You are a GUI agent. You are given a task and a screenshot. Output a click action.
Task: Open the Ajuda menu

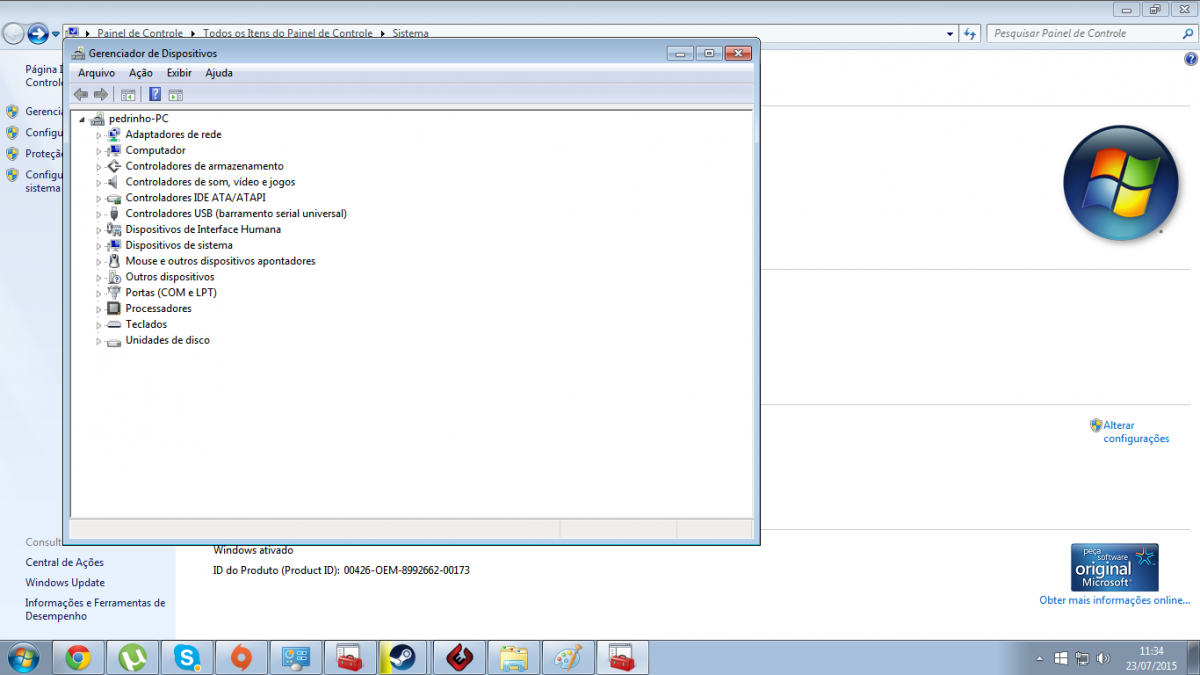click(x=219, y=73)
